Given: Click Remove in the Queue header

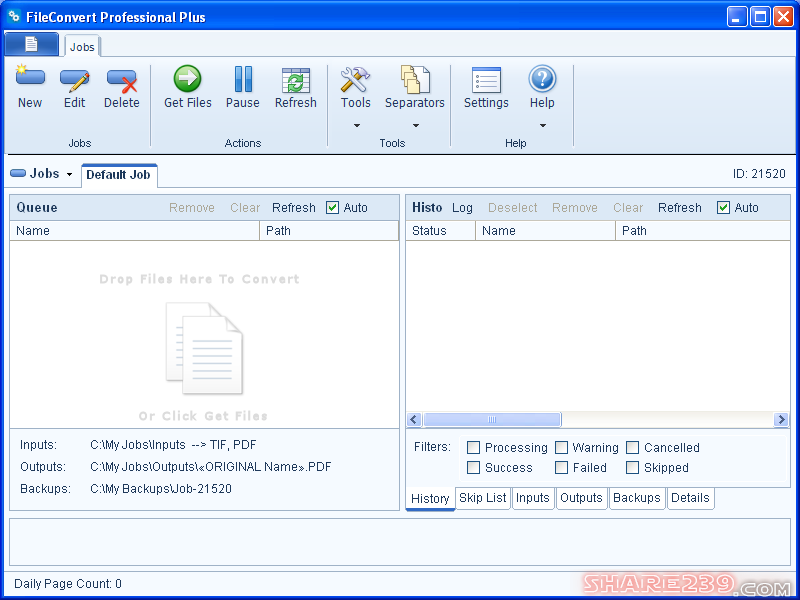Looking at the screenshot, I should (x=192, y=208).
